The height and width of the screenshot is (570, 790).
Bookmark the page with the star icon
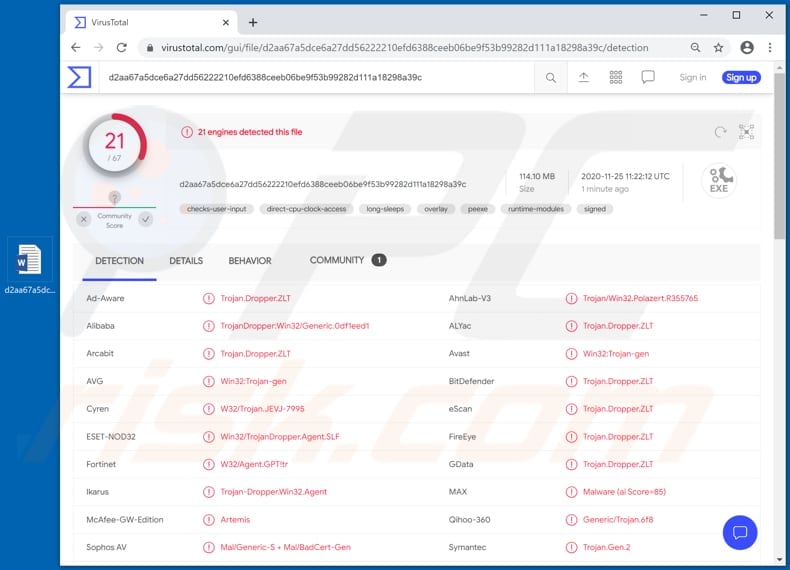[x=718, y=47]
